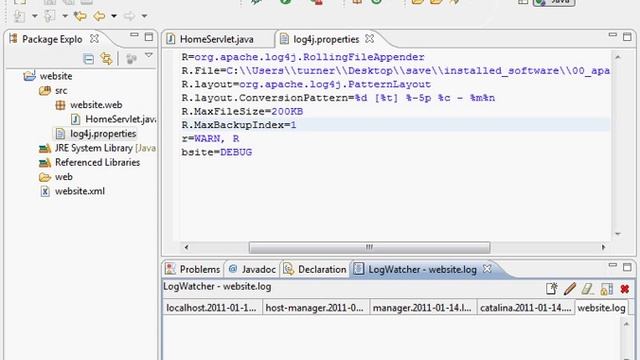This screenshot has height=360, width=640.
Task: Select the JRE System Library node
Action: pos(105,148)
